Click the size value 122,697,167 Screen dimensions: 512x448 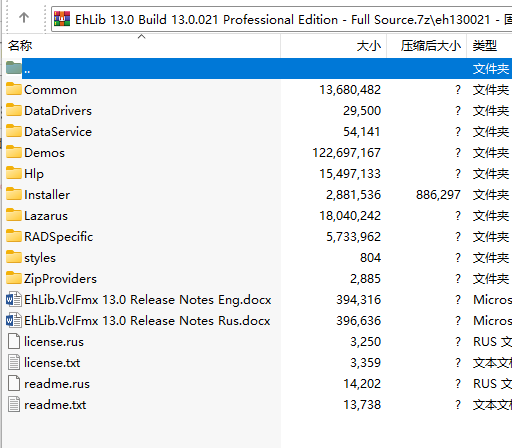coord(346,153)
